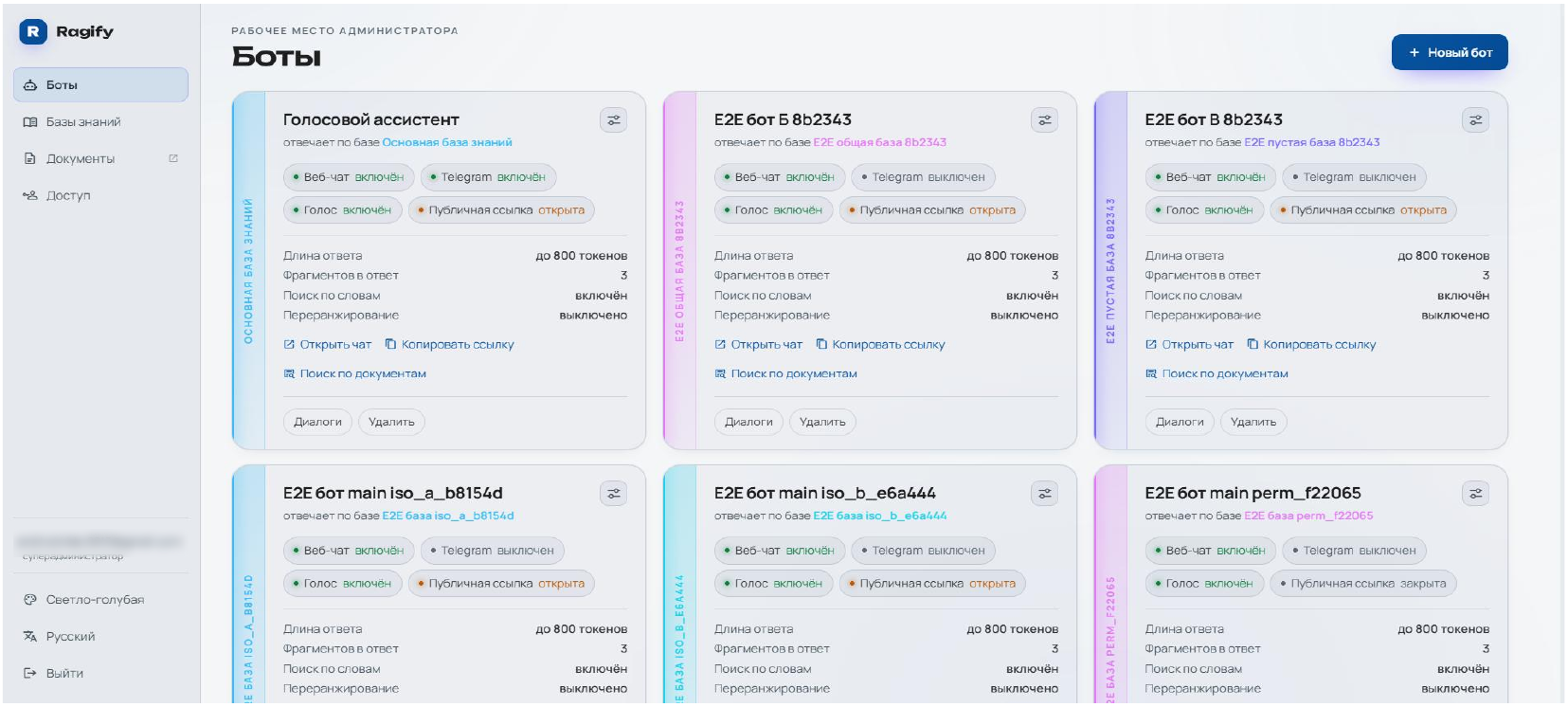The image size is (1568, 707).
Task: Open settings icon for Е2Е бот main perm_f22065
Action: 1476,494
